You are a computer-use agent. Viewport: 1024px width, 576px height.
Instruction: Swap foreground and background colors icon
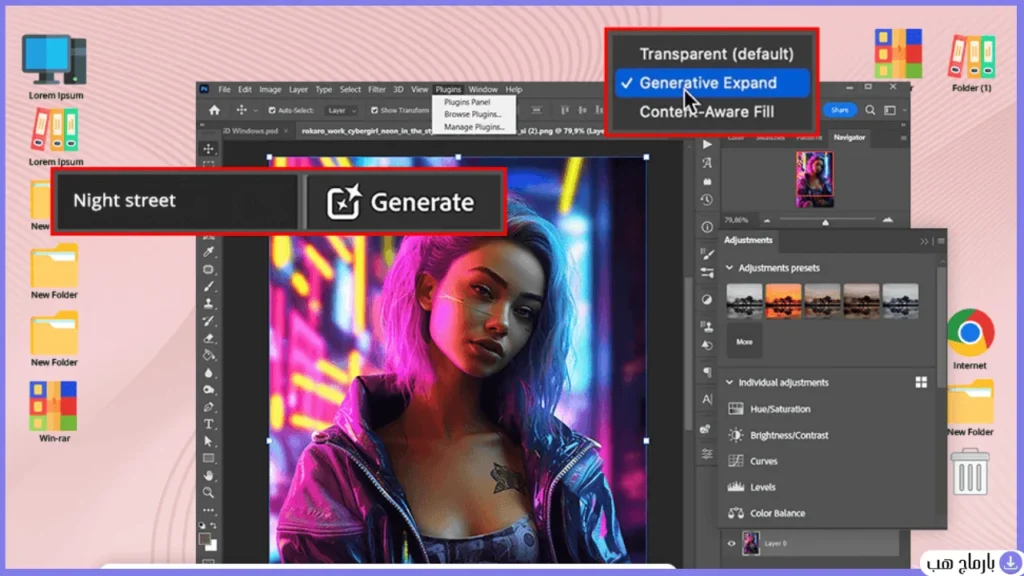[x=214, y=525]
